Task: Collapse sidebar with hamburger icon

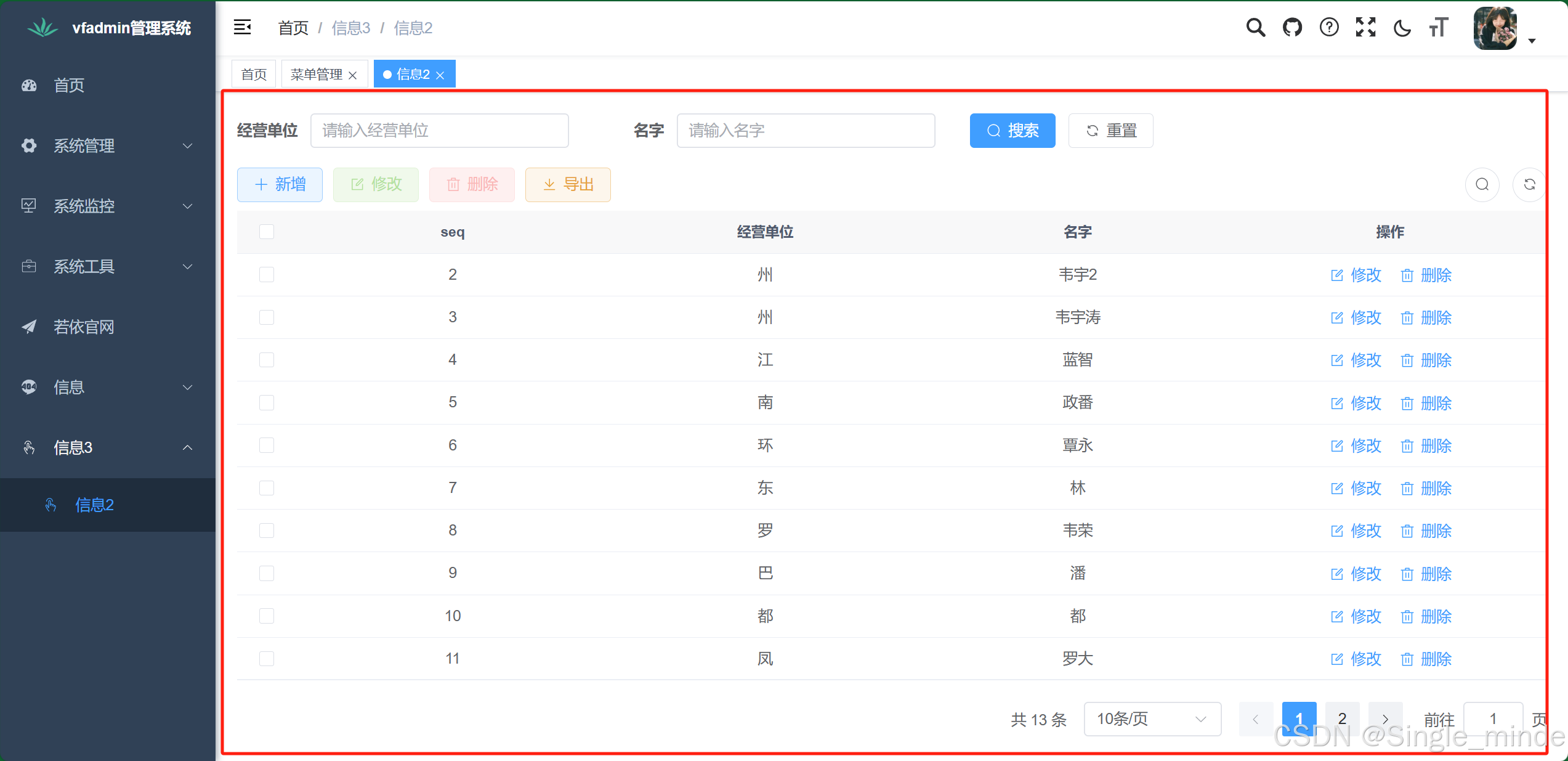Action: (x=242, y=27)
